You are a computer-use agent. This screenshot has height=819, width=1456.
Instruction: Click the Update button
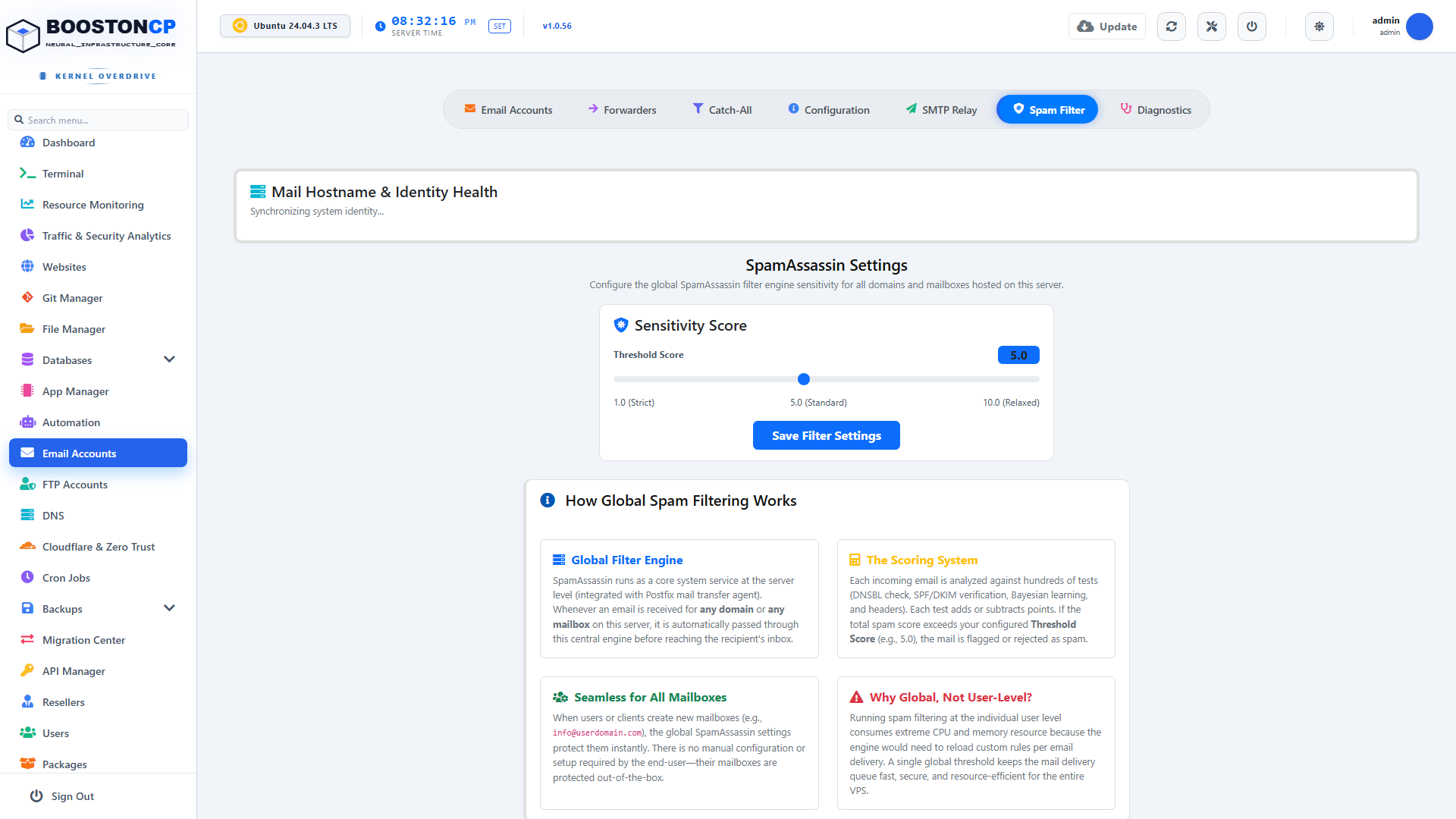click(1107, 27)
